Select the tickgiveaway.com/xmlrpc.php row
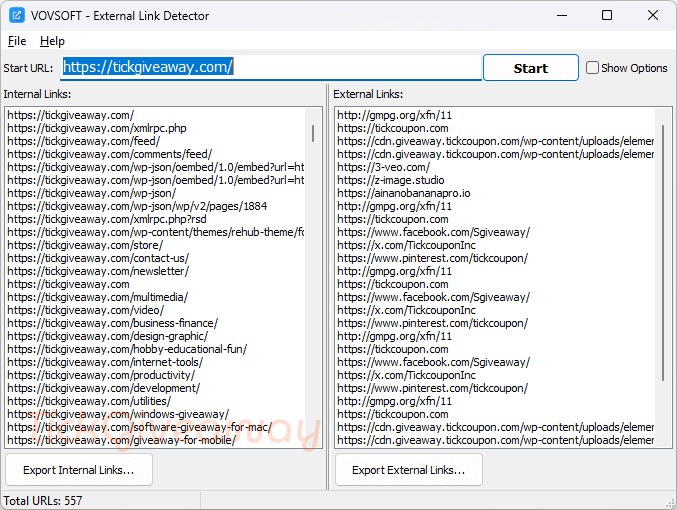 (155, 128)
